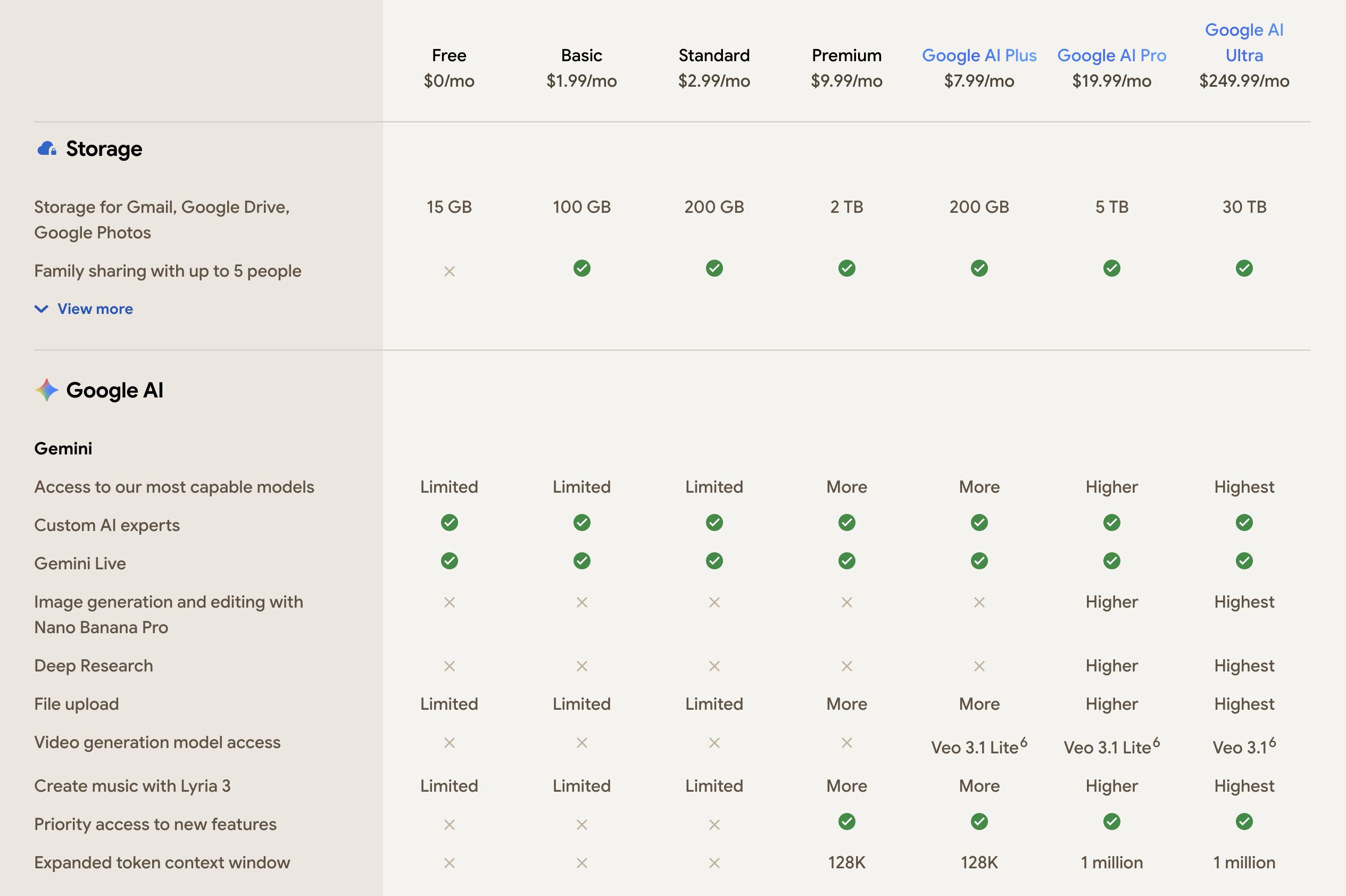Click Family sharing checkmark for Google AI Pro
This screenshot has width=1346, height=896.
tap(1112, 268)
